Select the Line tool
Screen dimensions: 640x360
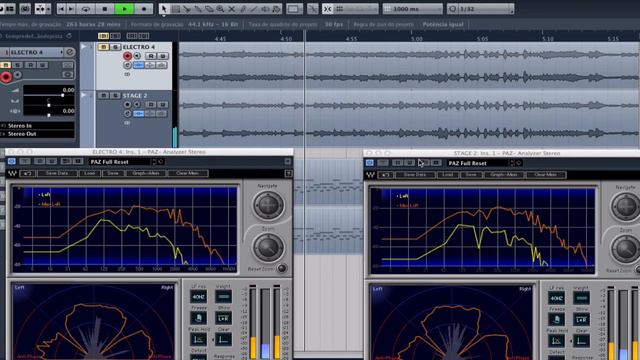[254, 9]
